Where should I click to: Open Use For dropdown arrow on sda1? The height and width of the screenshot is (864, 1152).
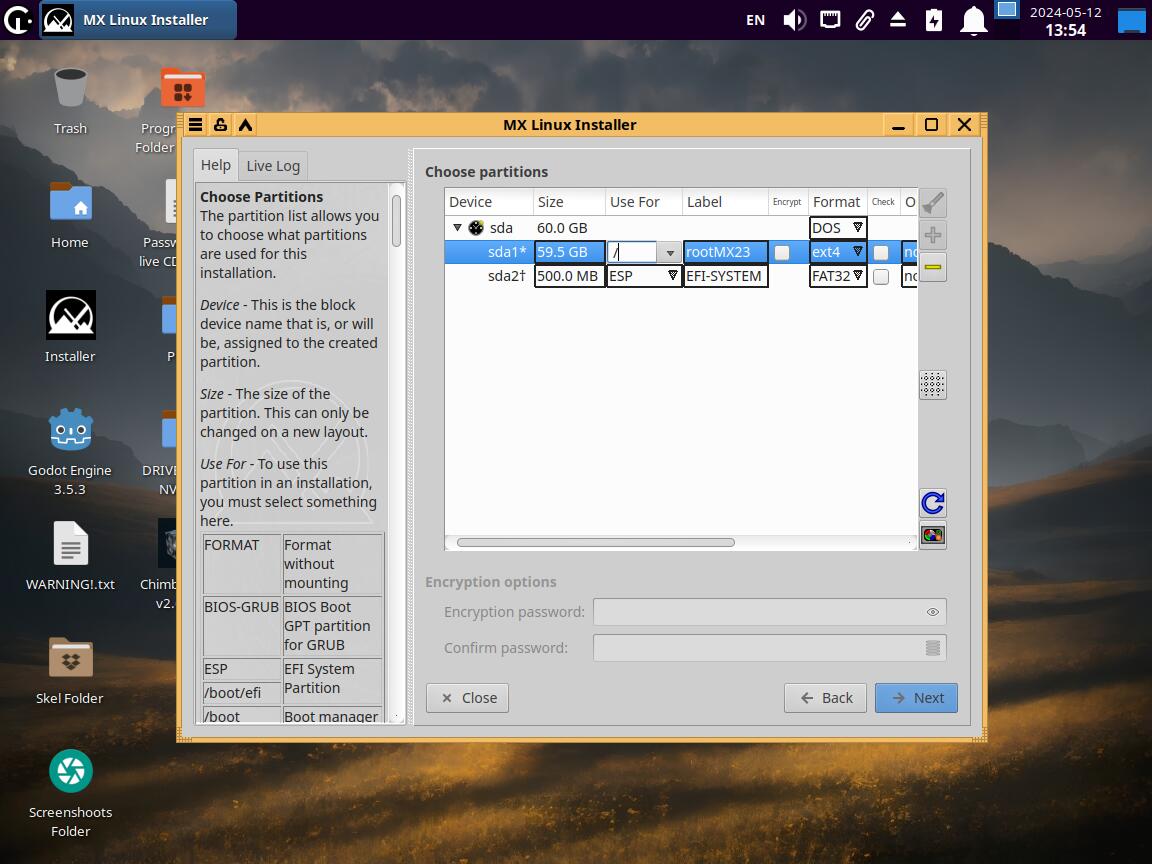coord(669,253)
